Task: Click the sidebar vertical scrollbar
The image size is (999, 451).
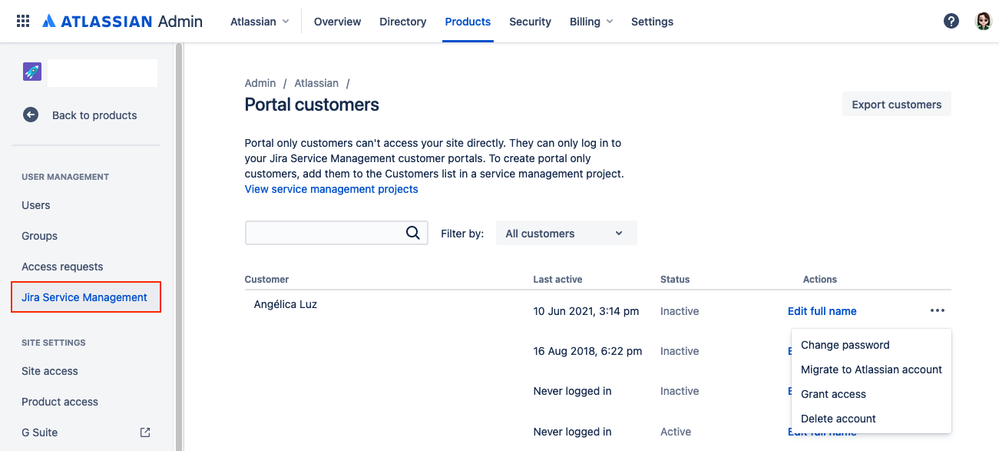Action: click(179, 247)
